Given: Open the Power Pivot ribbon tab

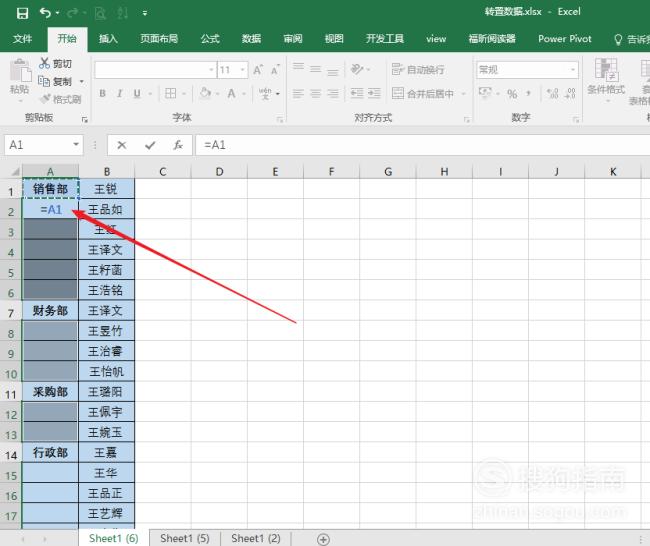Looking at the screenshot, I should [565, 39].
